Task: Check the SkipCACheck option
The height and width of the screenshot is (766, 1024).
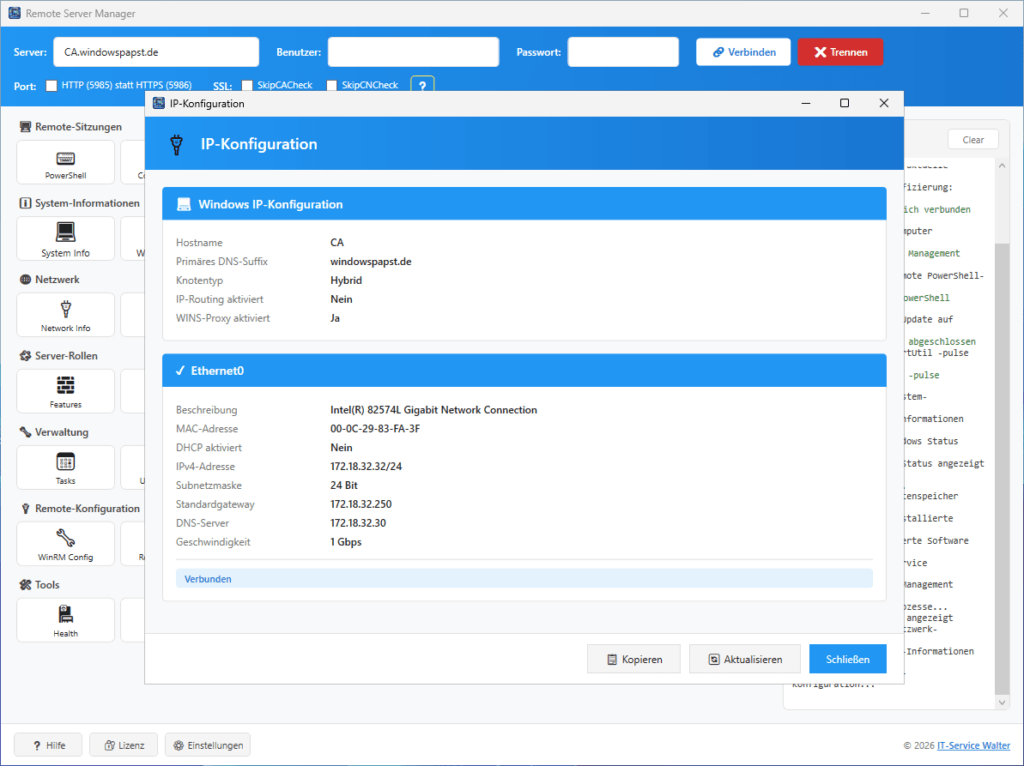Action: (245, 85)
